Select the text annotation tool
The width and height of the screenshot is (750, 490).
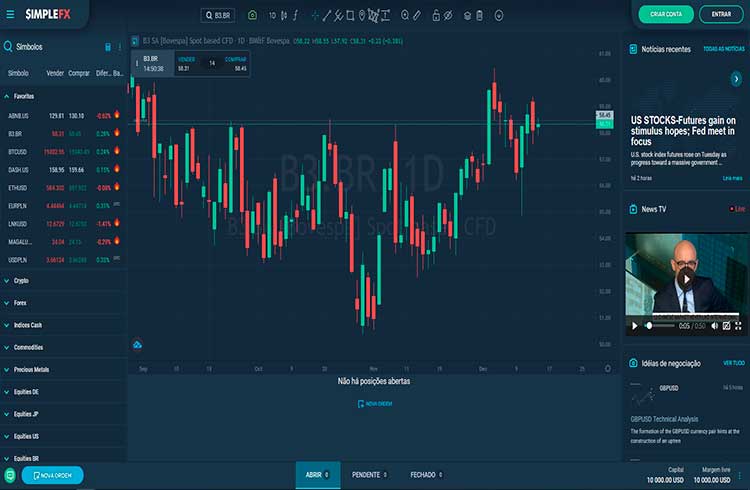(385, 16)
